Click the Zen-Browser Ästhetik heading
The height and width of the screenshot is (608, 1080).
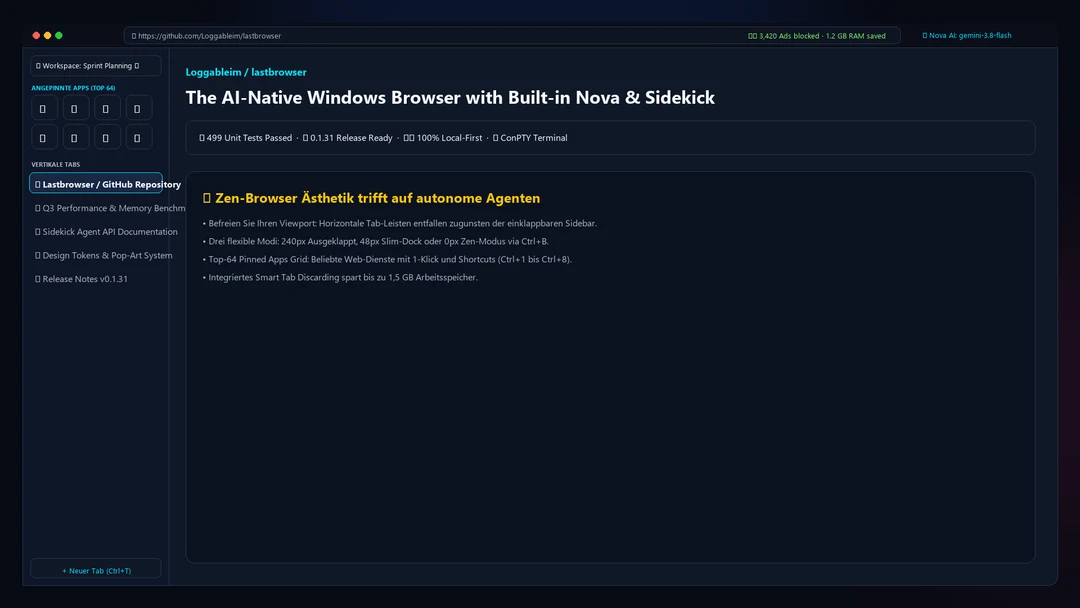pyautogui.click(x=371, y=198)
